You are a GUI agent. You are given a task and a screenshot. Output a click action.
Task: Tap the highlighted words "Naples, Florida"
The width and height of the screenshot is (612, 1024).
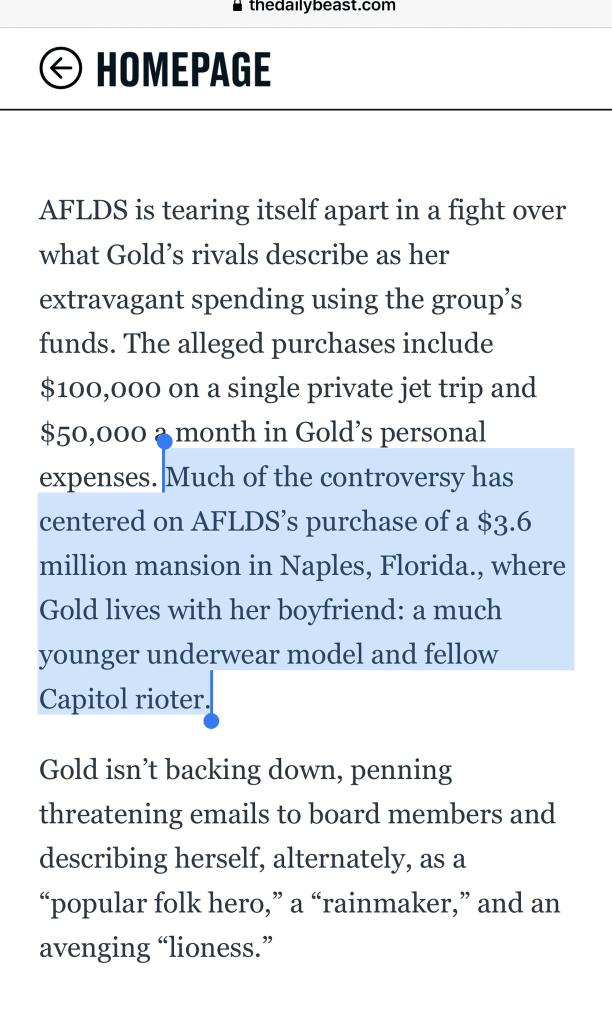(x=437, y=565)
